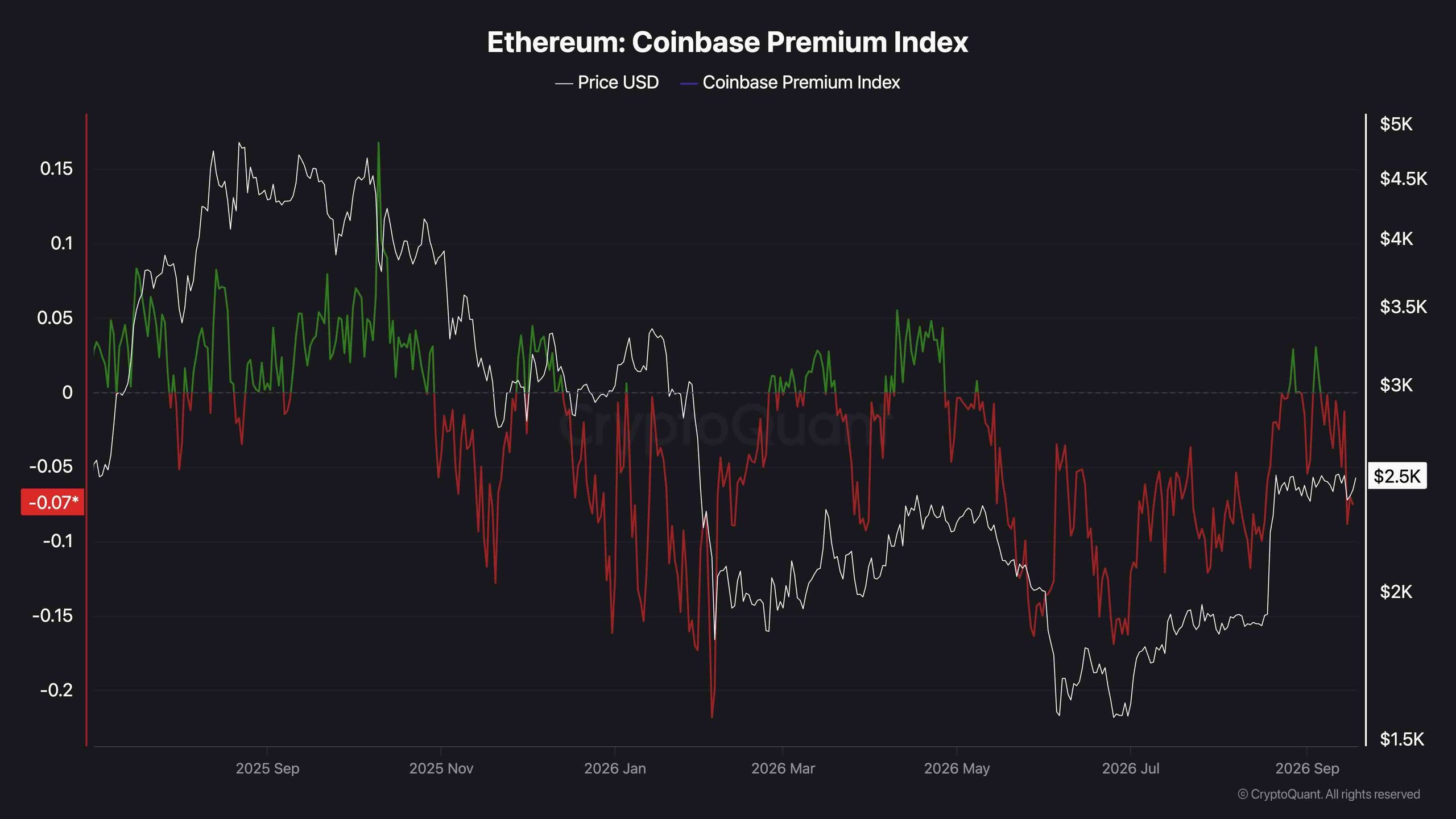The height and width of the screenshot is (819, 1456).
Task: Click the CryptoQuant copyright notice
Action: coord(1329,794)
